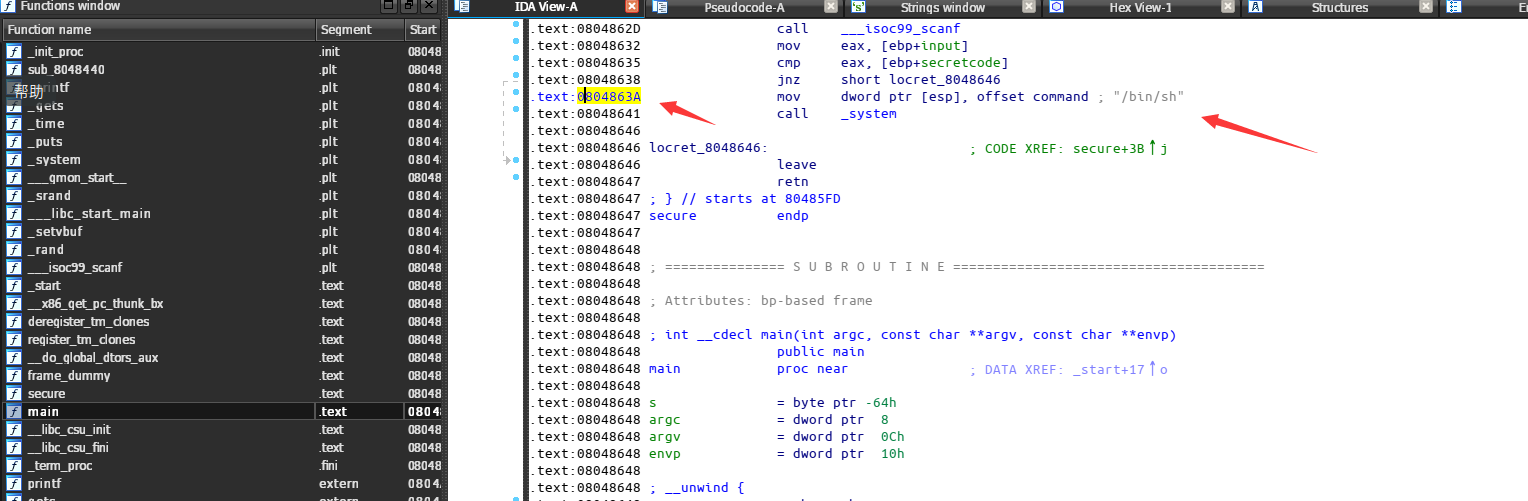Select the __do_global_dtors_aux function name
This screenshot has height=501, width=1528.
click(x=93, y=358)
